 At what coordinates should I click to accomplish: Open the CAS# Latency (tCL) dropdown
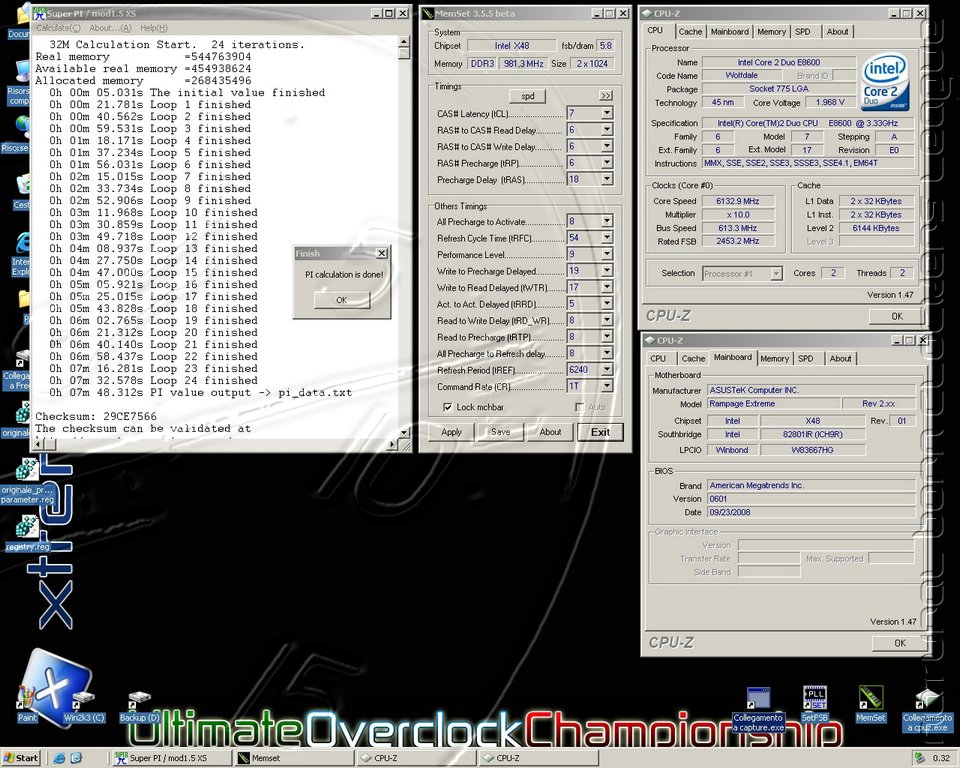(607, 113)
